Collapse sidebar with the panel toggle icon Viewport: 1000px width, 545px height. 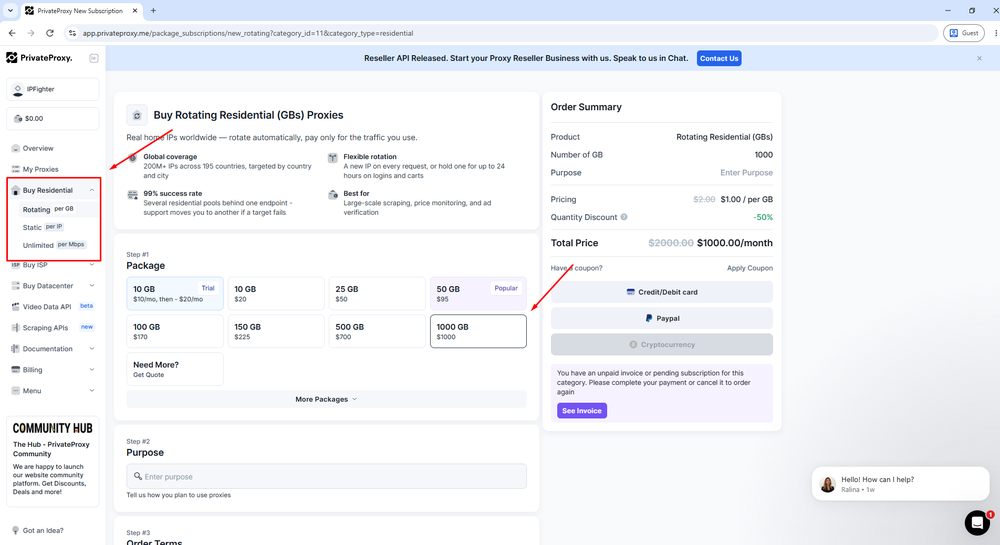coord(94,58)
